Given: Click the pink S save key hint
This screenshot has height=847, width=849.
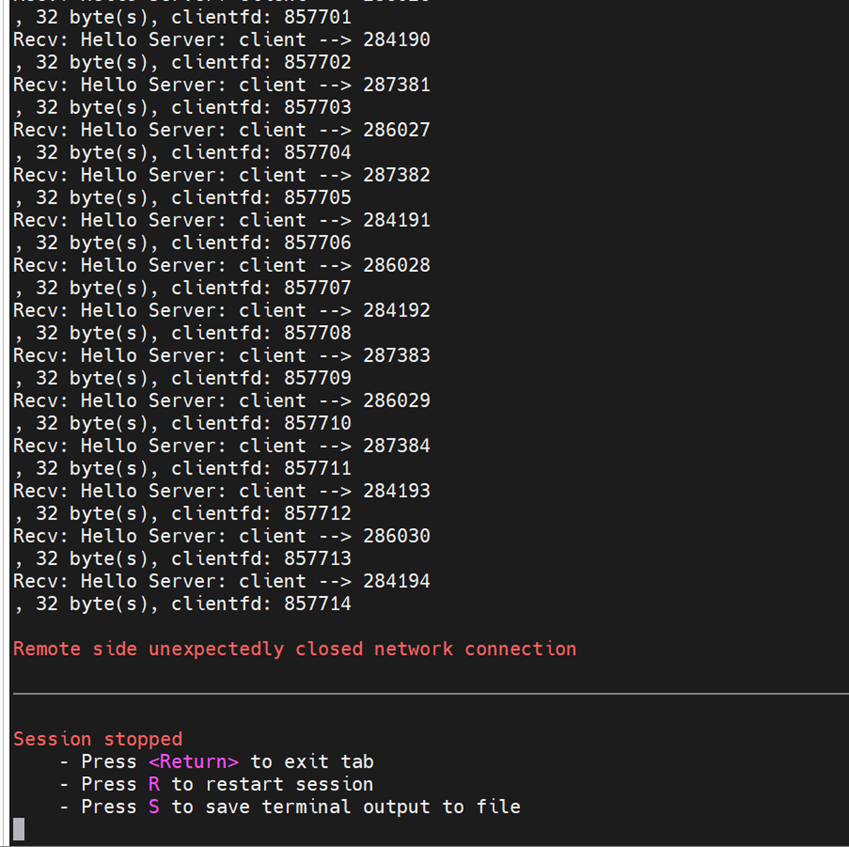Looking at the screenshot, I should point(154,807).
